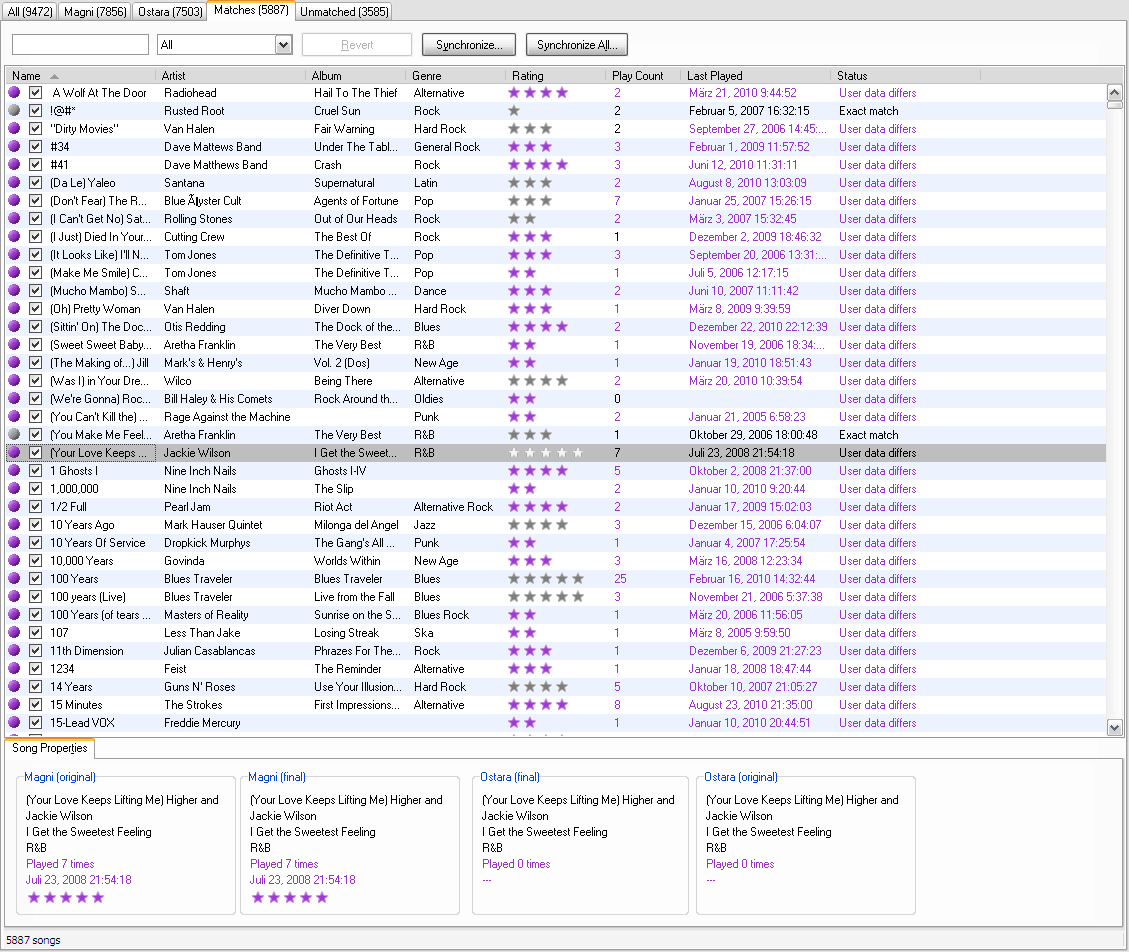Click purple status dot for 15 Minutes

(14, 704)
